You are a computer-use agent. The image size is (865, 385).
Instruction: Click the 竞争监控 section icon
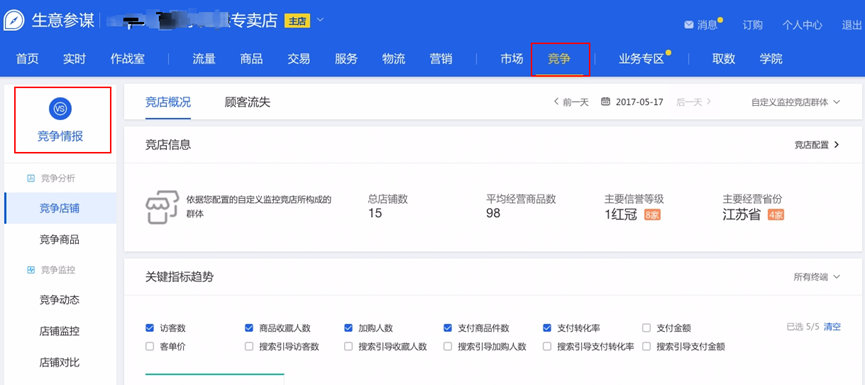(x=31, y=270)
